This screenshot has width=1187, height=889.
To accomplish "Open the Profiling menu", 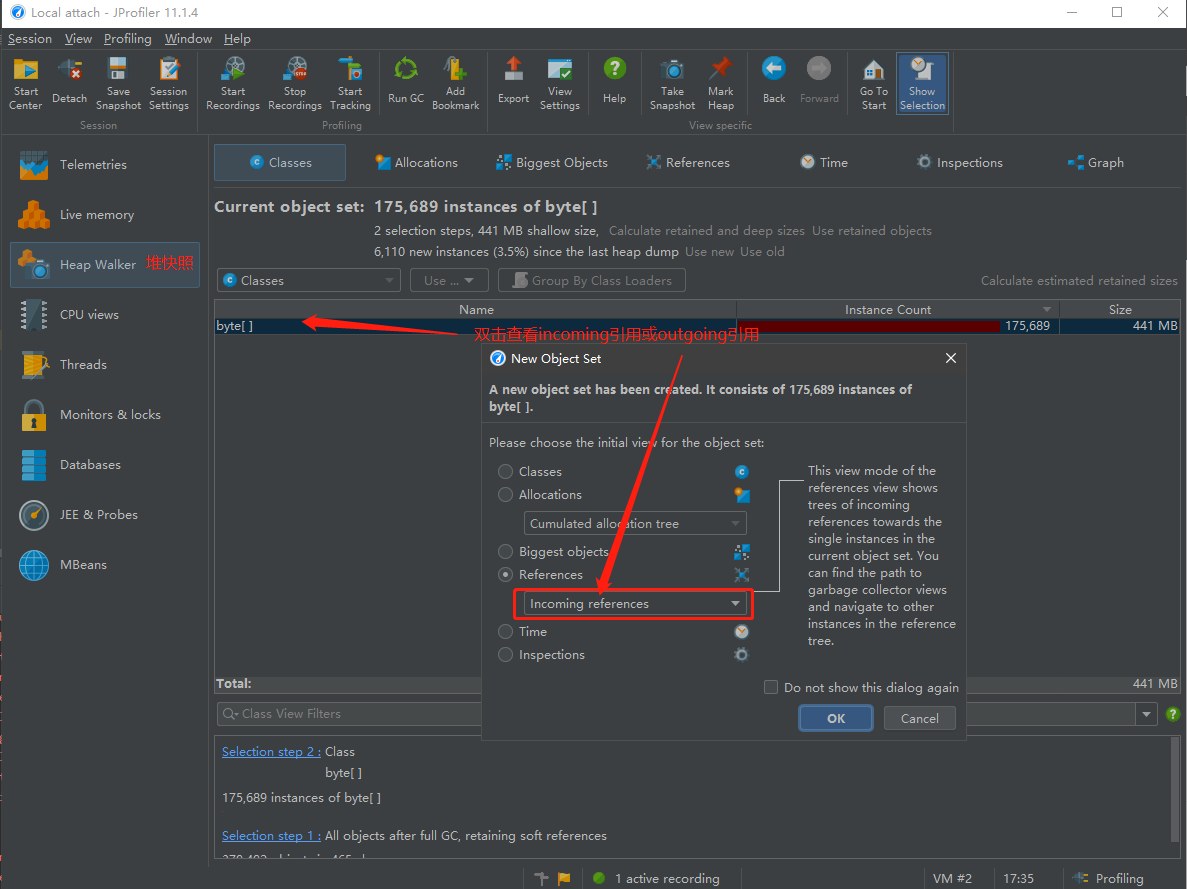I will click(x=127, y=39).
